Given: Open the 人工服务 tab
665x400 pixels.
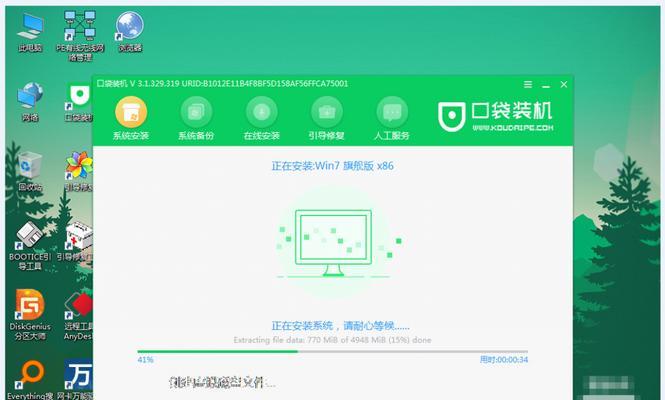Looking at the screenshot, I should (392, 118).
